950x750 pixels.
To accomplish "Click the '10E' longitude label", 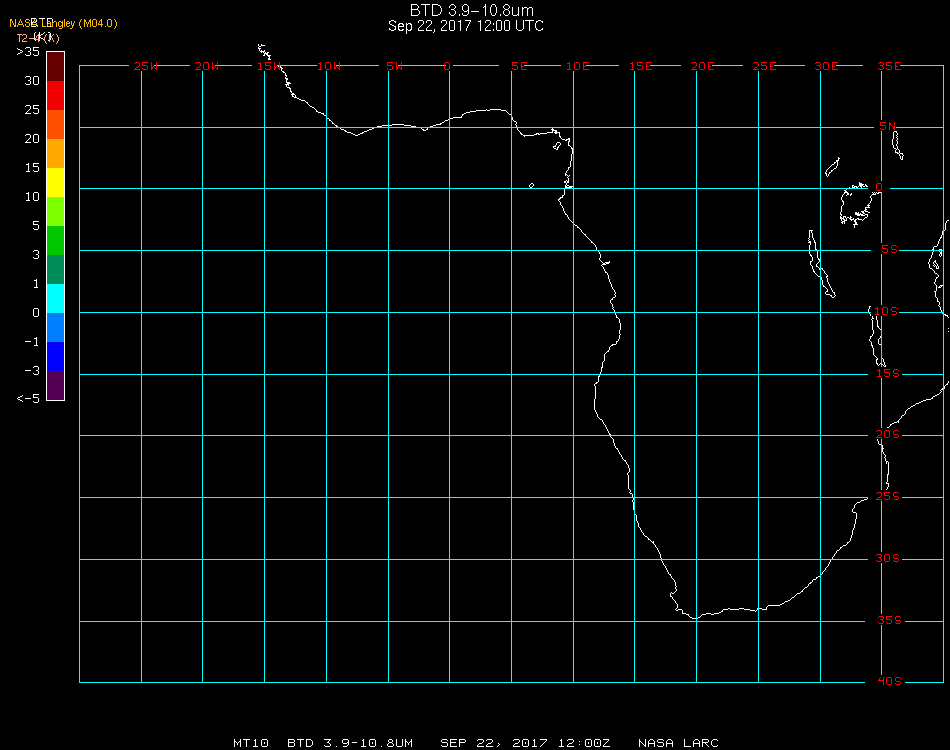I will click(x=577, y=66).
